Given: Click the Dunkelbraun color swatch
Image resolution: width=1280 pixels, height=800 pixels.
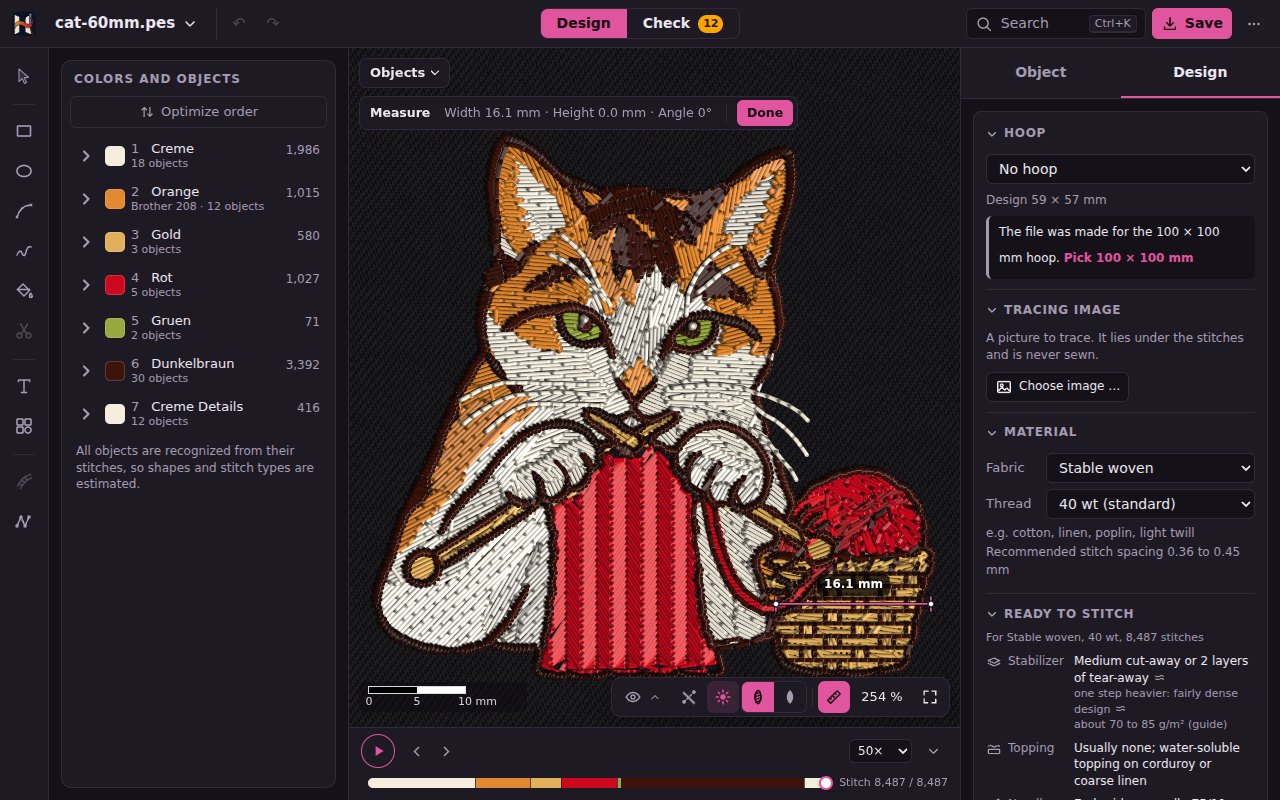Looking at the screenshot, I should 115,370.
